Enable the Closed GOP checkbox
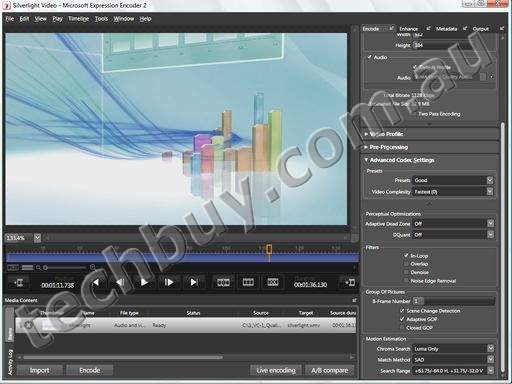Viewport: 512px width, 384px height. pyautogui.click(x=402, y=328)
